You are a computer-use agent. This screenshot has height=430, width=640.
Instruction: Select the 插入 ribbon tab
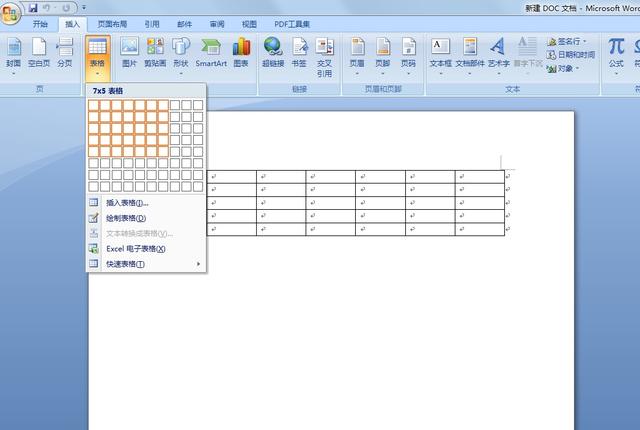pos(72,24)
